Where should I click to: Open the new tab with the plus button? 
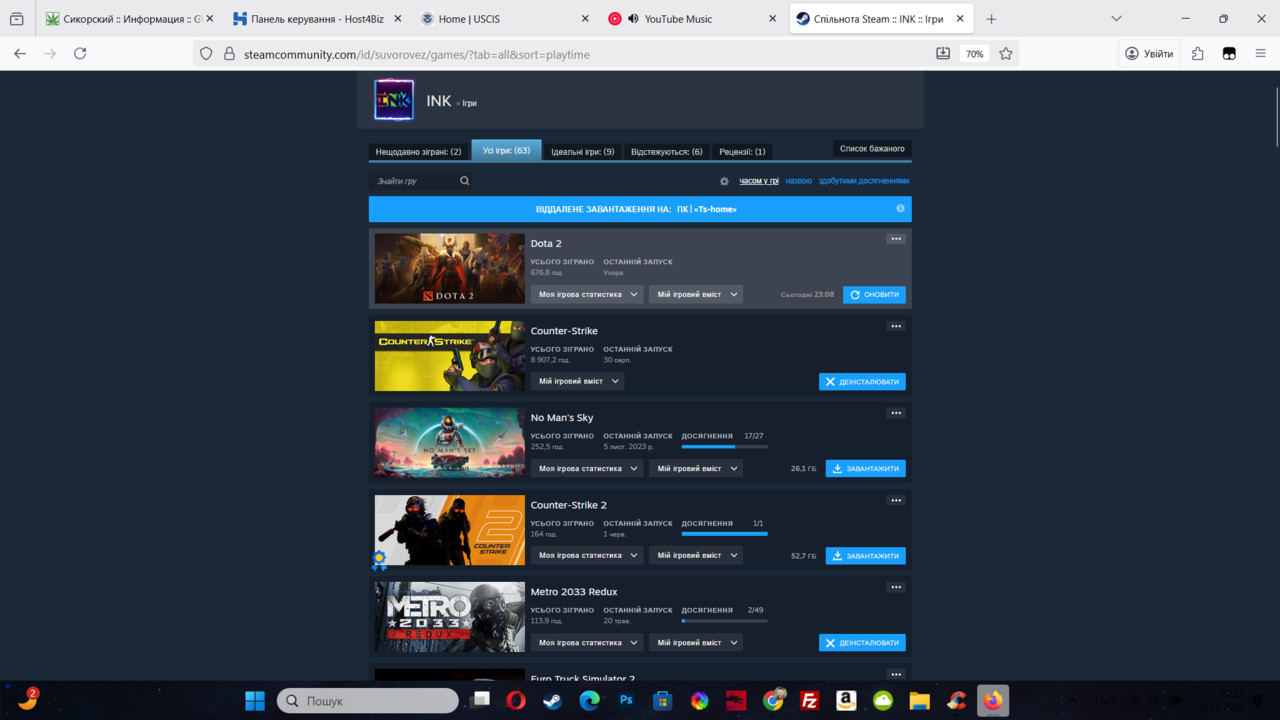point(991,19)
